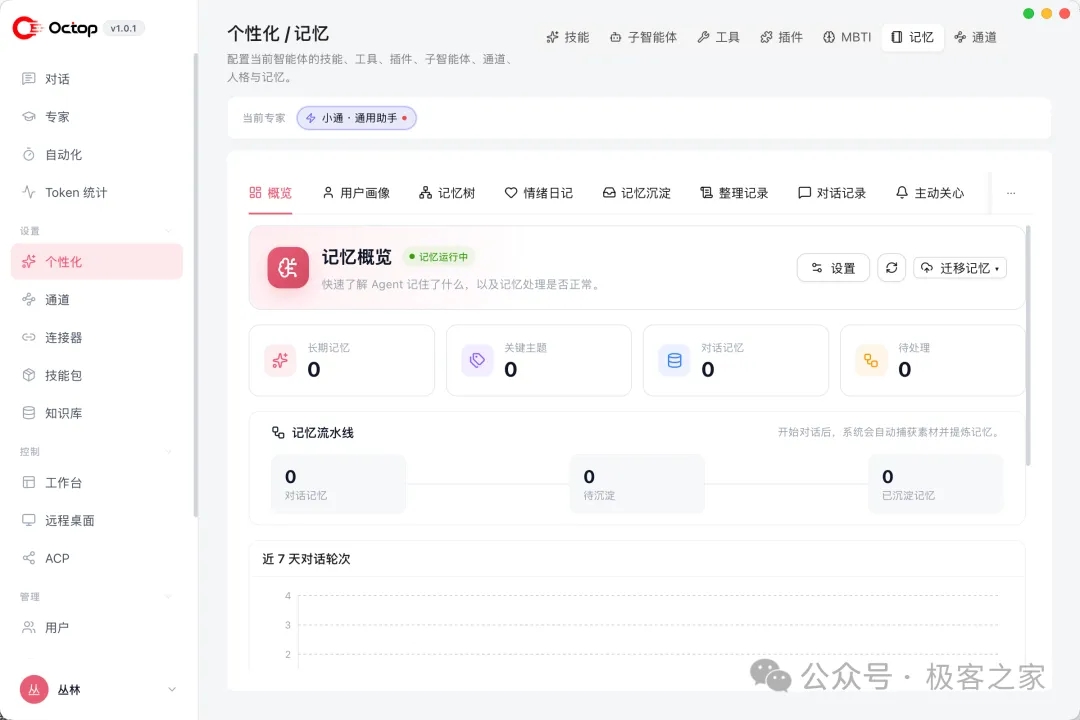Click the 记忆运行中 status badge
Image resolution: width=1080 pixels, height=720 pixels.
coord(439,257)
